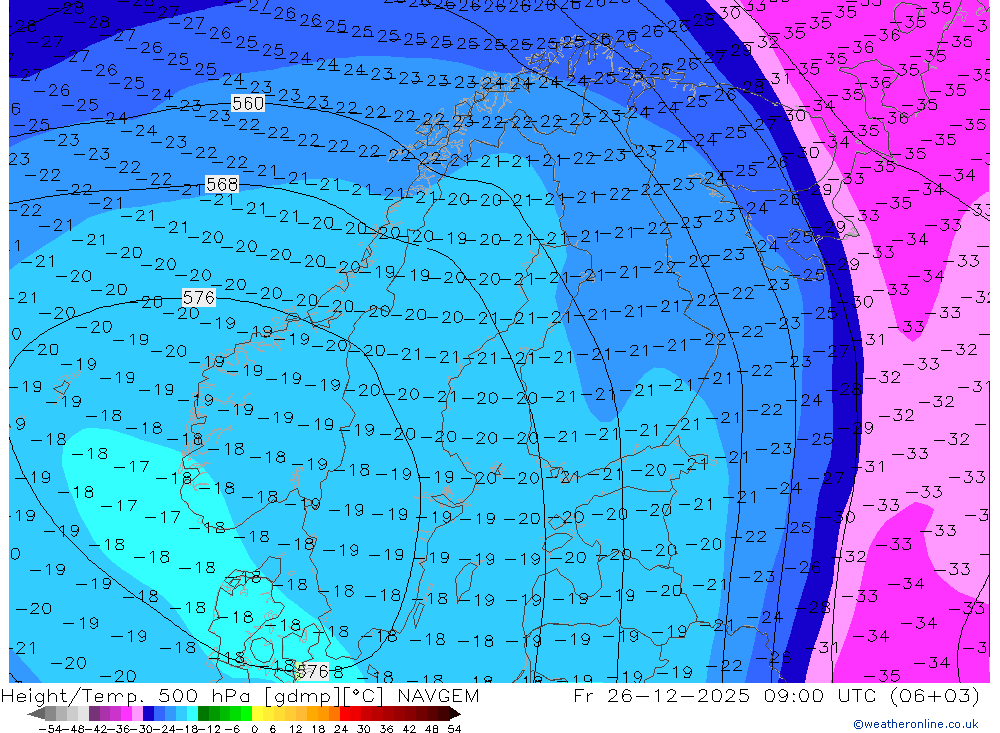The image size is (1000, 733).
Task: Select the darkest blue legend swatch
Action: click(x=148, y=713)
